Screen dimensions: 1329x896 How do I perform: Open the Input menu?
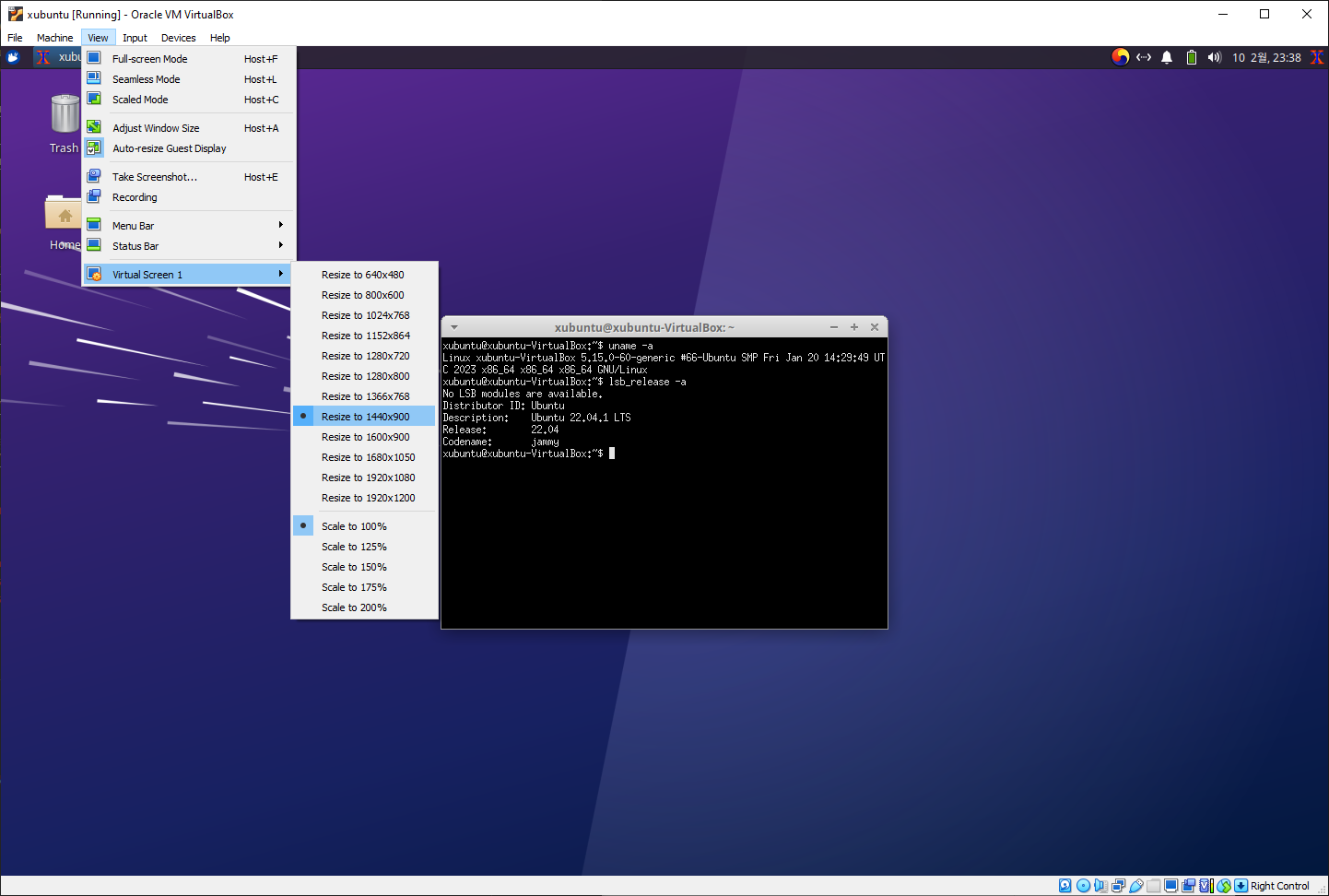point(135,38)
